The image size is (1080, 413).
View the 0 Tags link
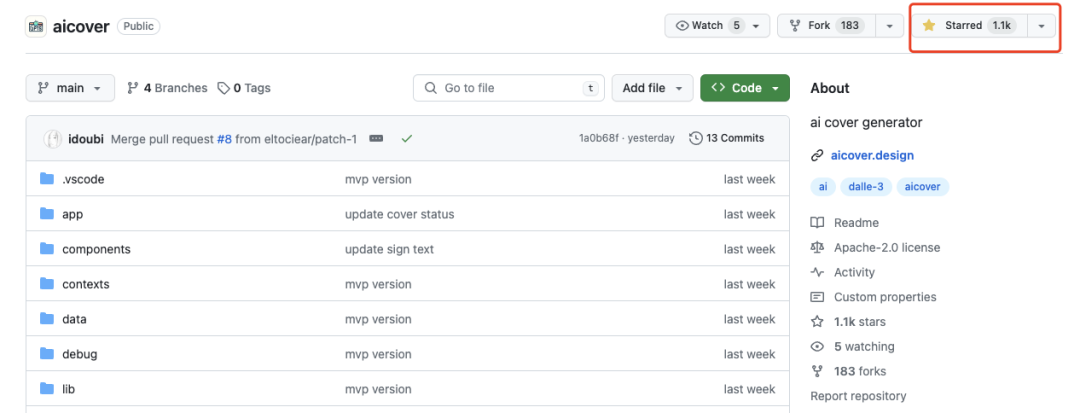click(244, 88)
